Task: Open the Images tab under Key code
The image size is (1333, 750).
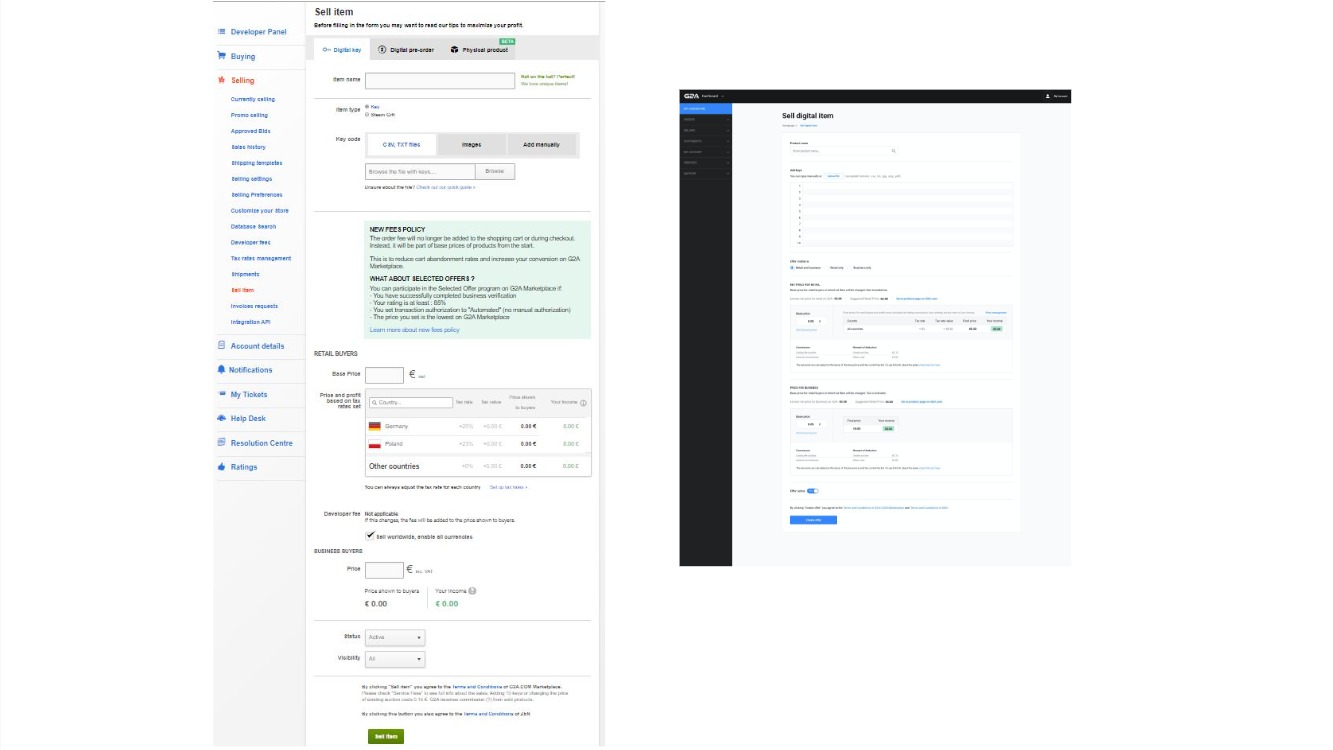Action: (470, 144)
